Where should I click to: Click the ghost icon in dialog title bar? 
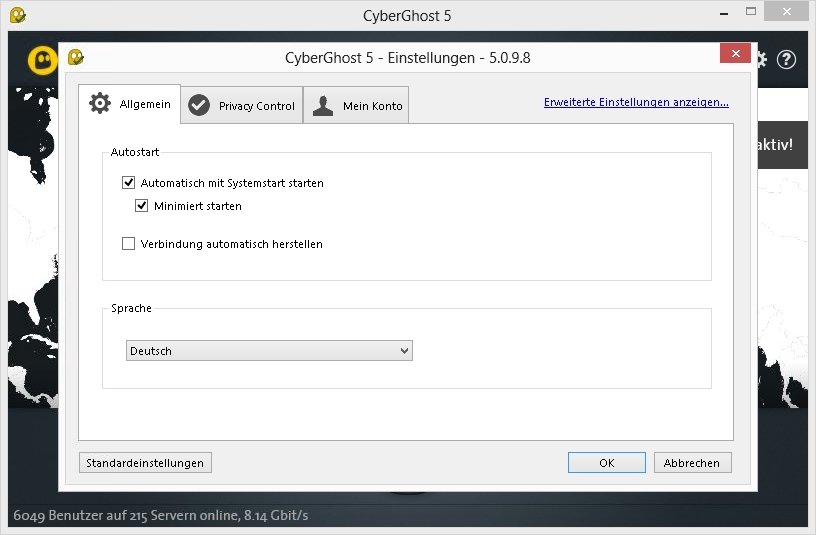[75, 57]
